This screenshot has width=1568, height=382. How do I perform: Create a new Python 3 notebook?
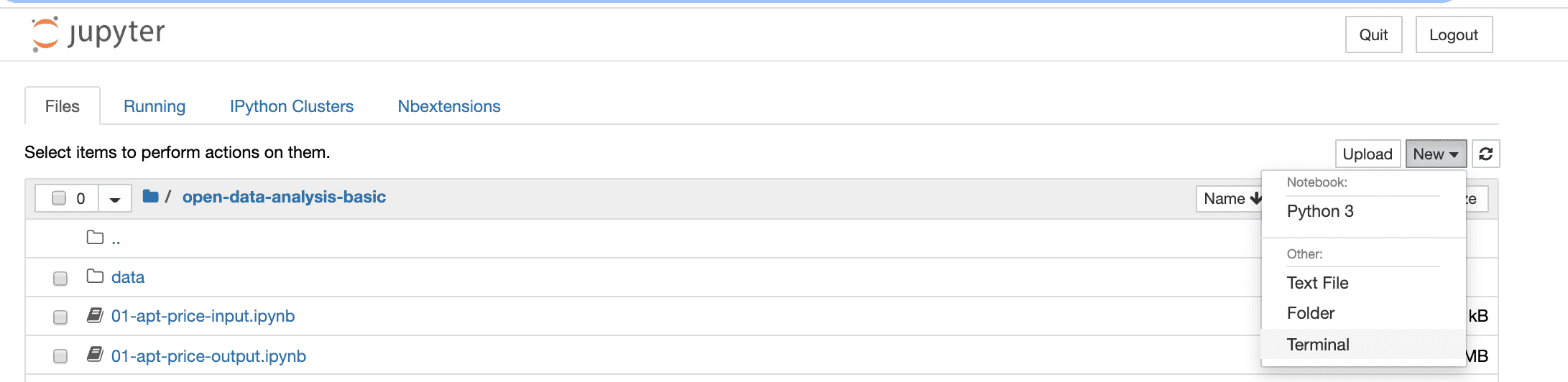[x=1320, y=211]
